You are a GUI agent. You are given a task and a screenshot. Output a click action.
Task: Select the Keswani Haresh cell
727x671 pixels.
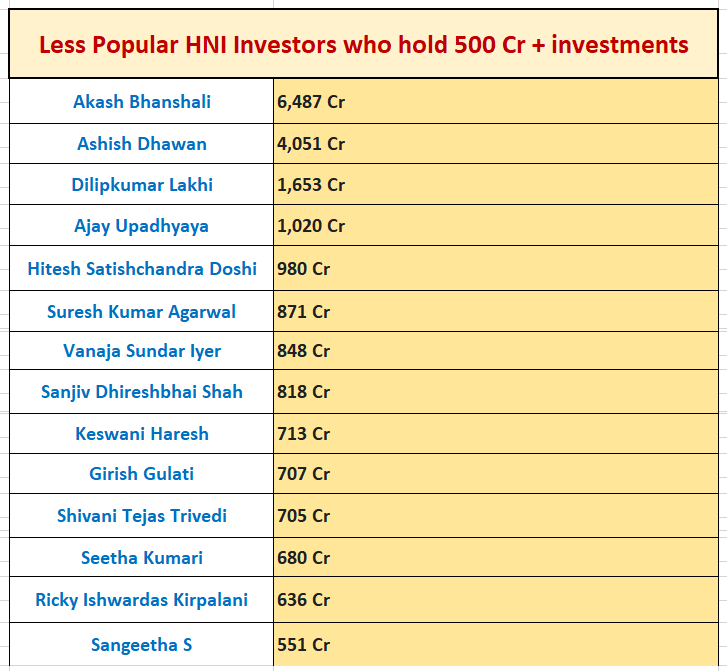tap(141, 434)
